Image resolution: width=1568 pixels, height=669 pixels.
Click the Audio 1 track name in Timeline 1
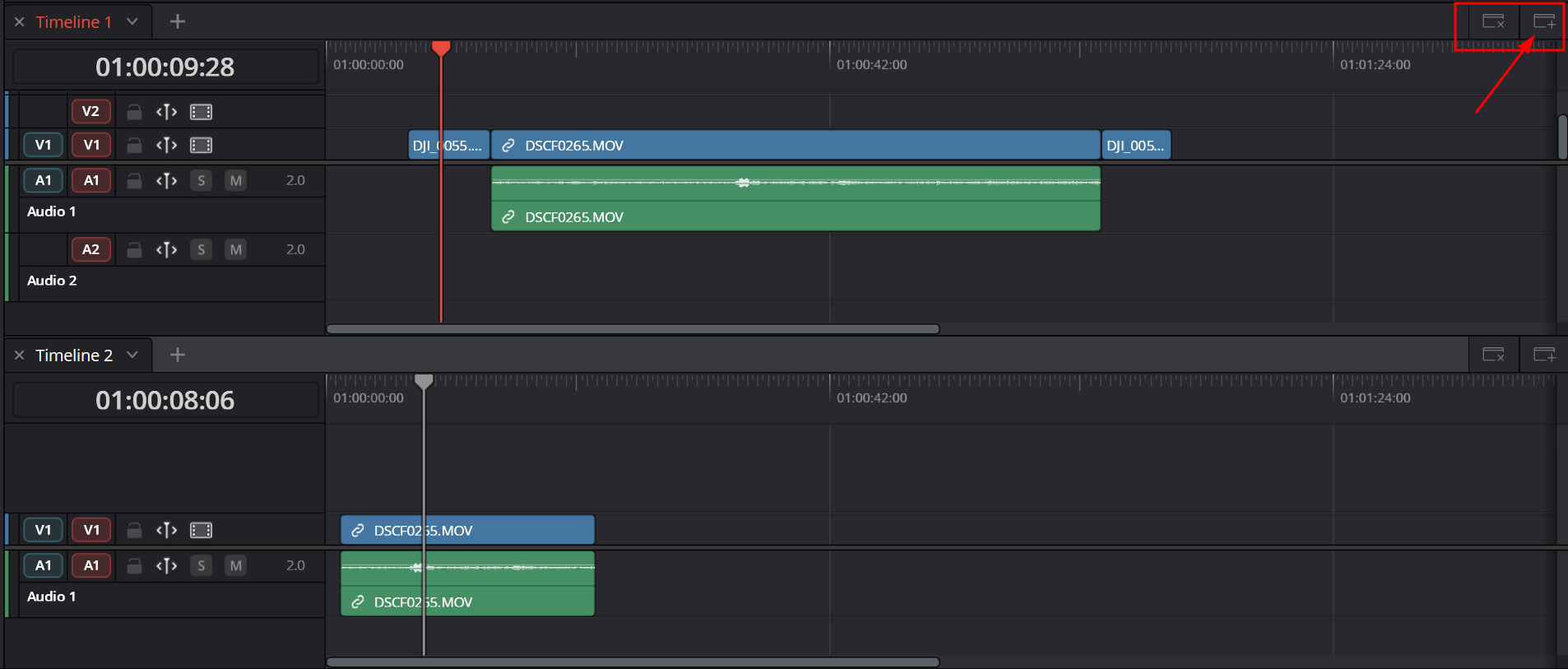51,211
